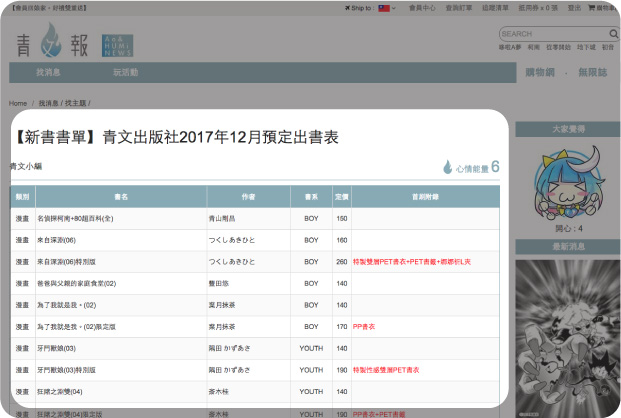Screen dimensions: 621x418
Task: Click the 柯南 hot keyword
Action: 533,47
